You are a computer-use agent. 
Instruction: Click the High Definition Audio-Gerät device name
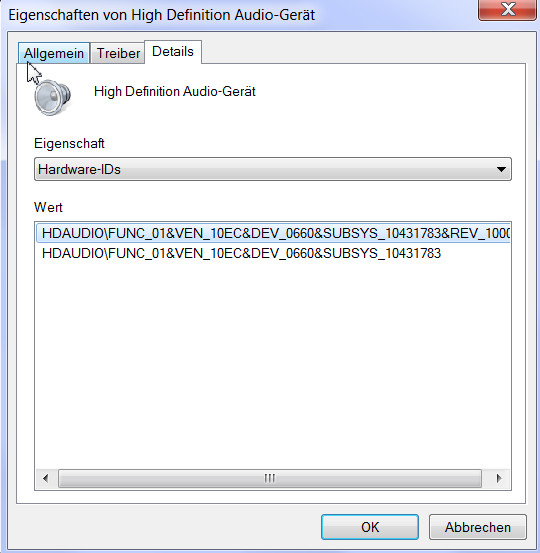point(175,92)
